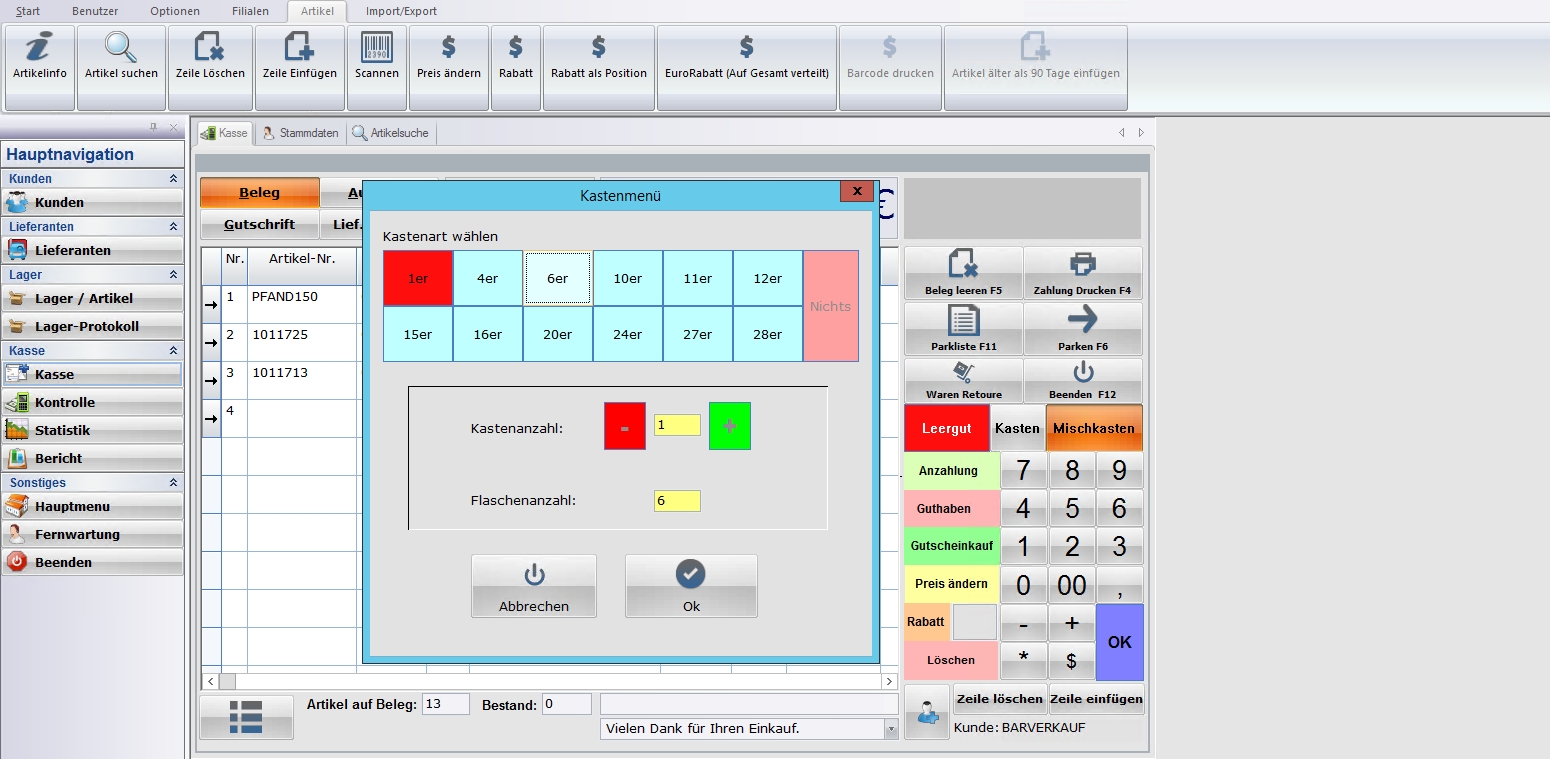Start the Scannen barcode tool
1550x759 pixels.
377,68
